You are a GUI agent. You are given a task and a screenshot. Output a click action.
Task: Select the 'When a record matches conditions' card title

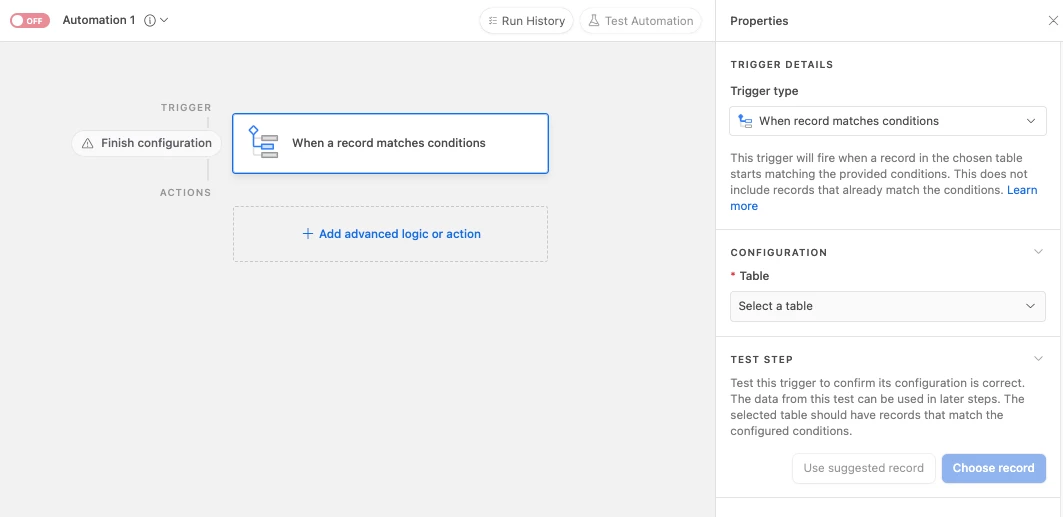[389, 143]
